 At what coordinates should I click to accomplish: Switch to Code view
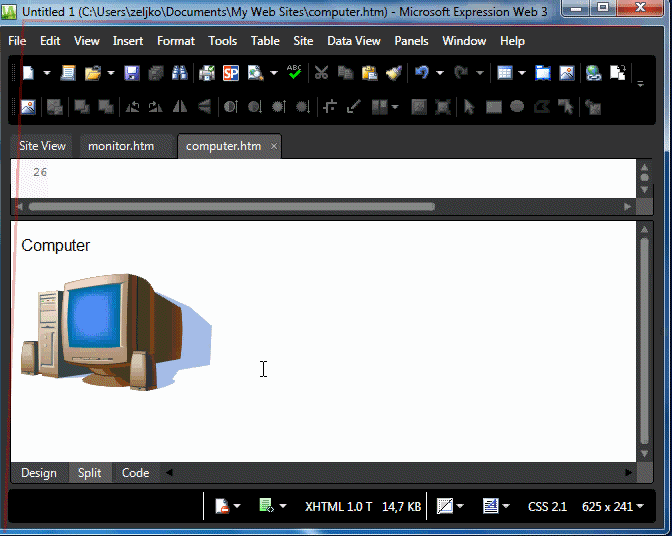click(x=135, y=473)
